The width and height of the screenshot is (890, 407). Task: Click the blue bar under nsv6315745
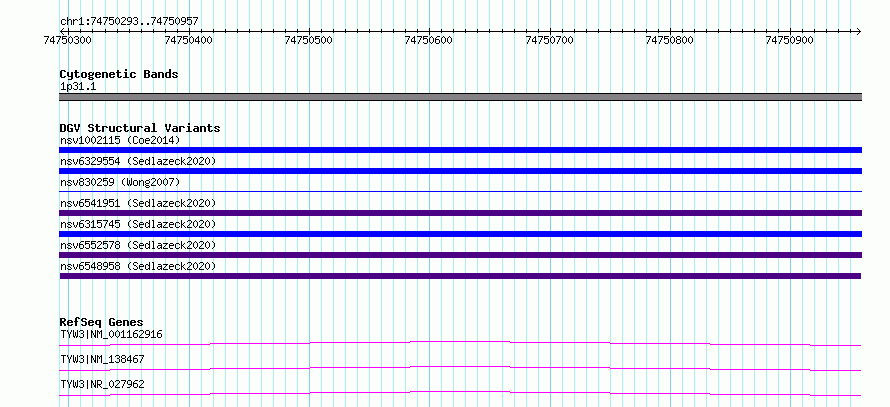460,234
